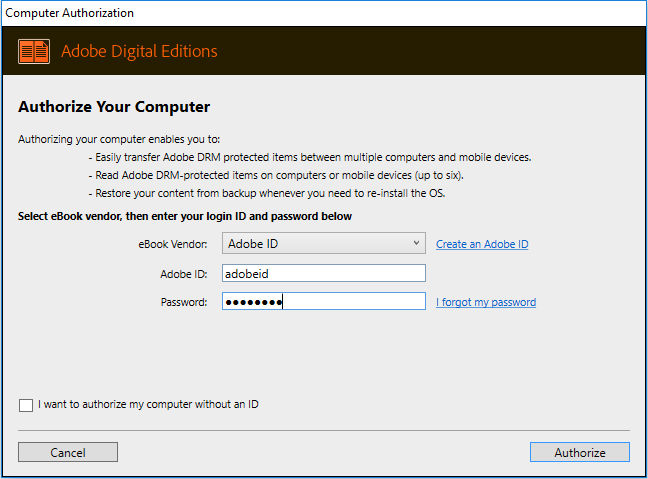This screenshot has height=479, width=648.
Task: Focus the Adobe ID text field
Action: coord(324,273)
